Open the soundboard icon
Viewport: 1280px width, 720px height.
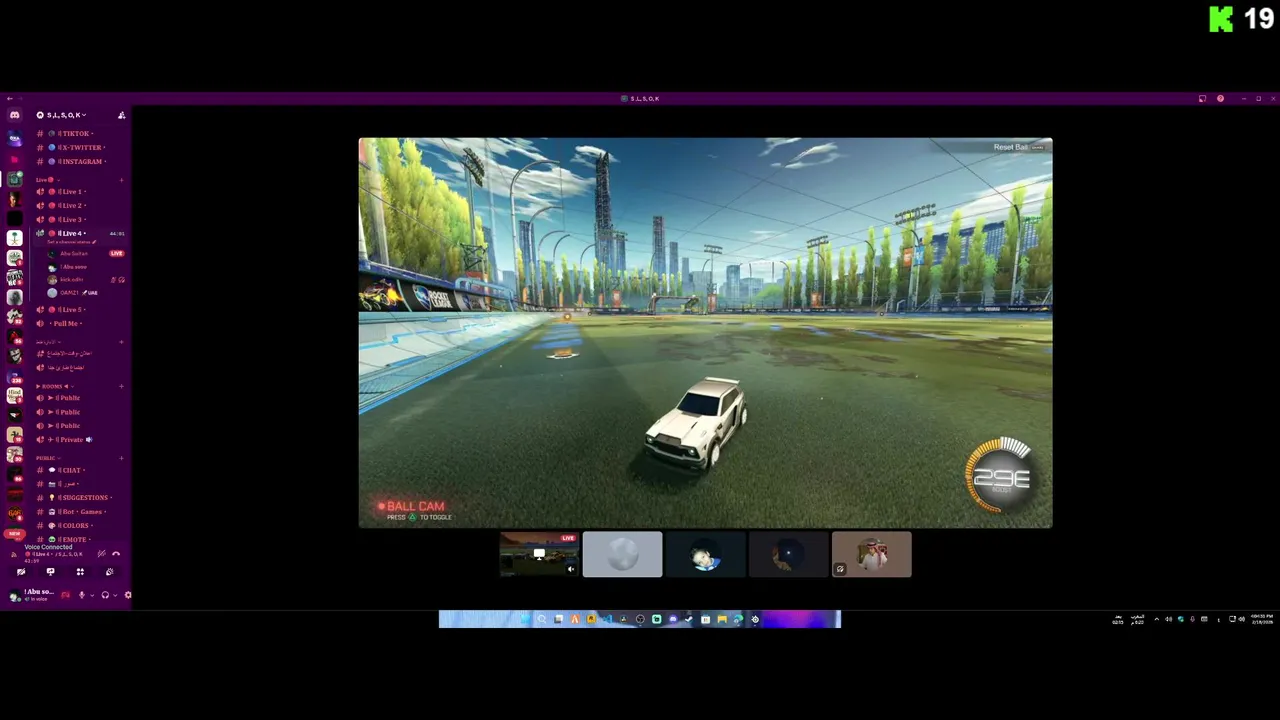click(x=109, y=572)
